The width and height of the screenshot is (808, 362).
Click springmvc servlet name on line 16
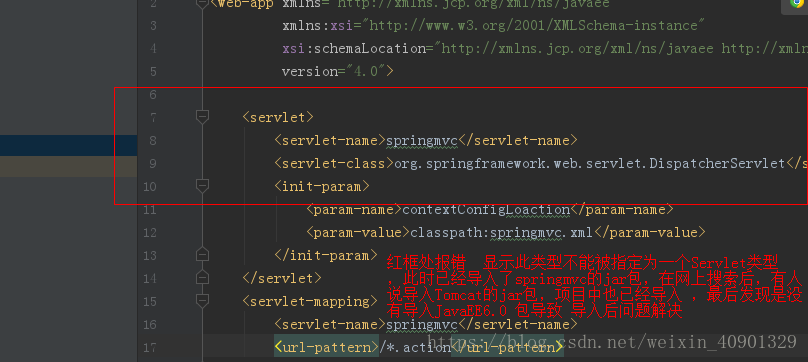coord(422,324)
